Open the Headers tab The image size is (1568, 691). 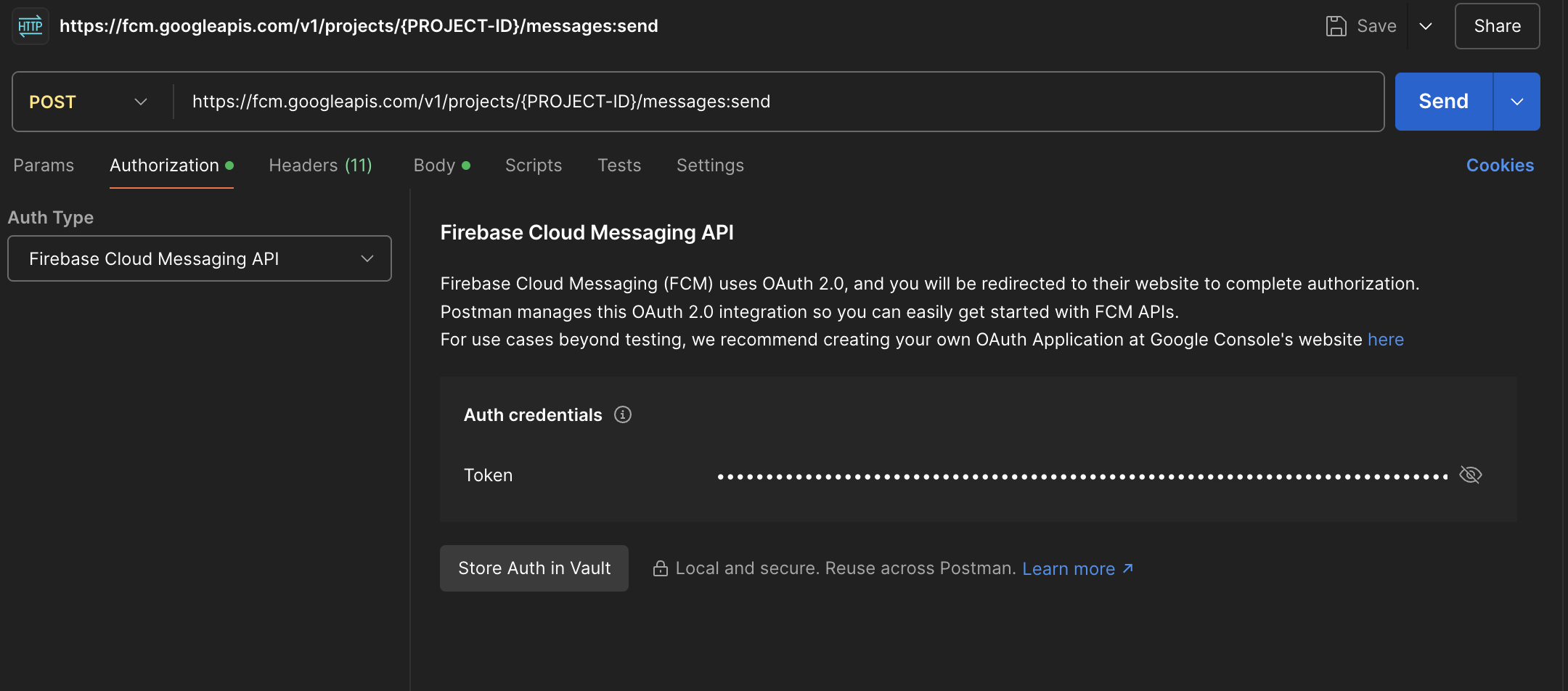(x=320, y=165)
